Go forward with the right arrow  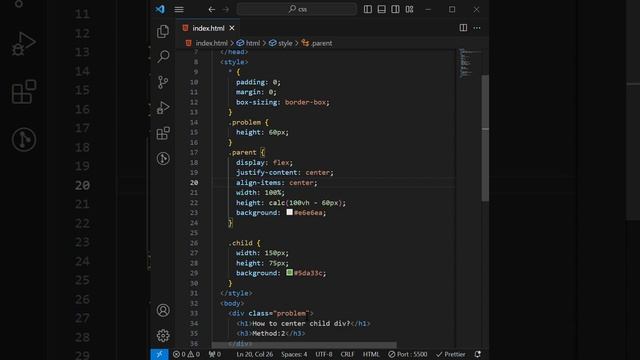[x=226, y=9]
